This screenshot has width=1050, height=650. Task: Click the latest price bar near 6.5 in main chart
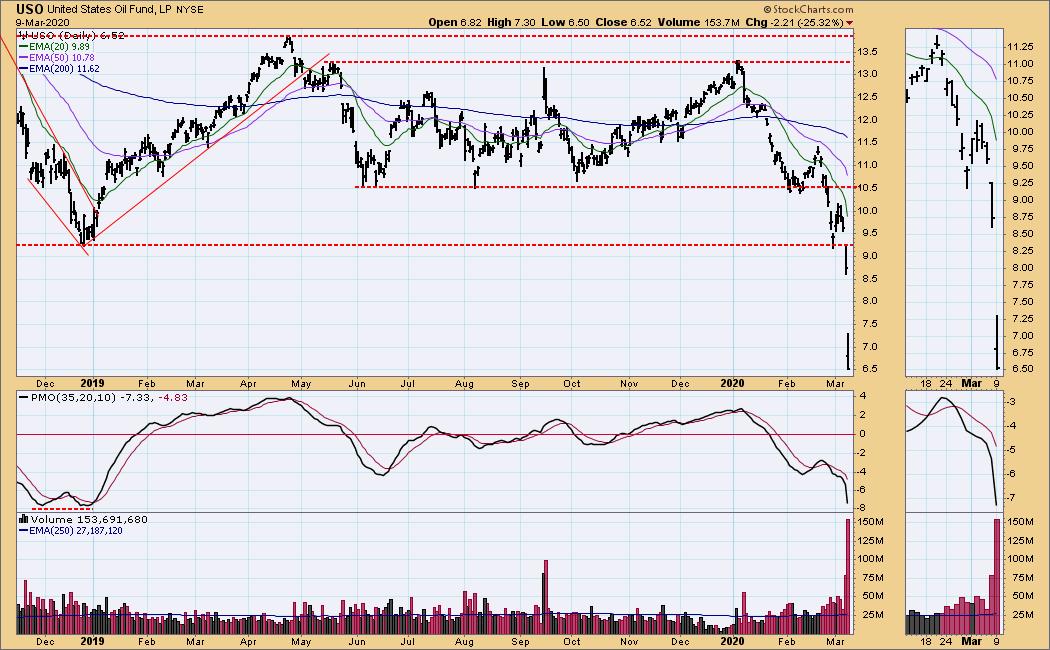tap(848, 351)
